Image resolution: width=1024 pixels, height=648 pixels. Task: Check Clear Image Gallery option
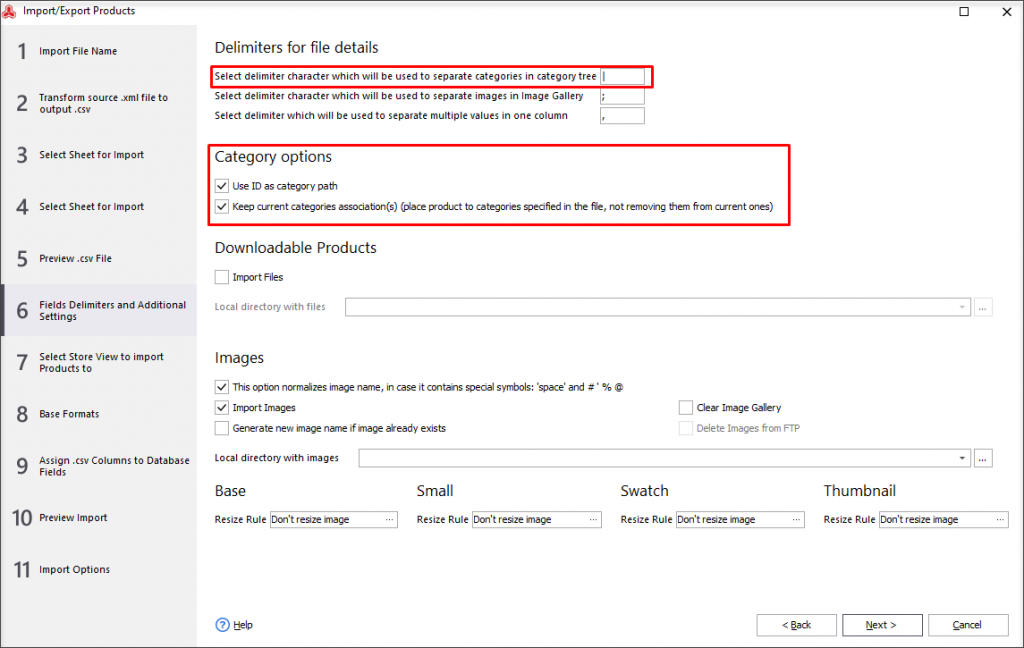point(686,408)
